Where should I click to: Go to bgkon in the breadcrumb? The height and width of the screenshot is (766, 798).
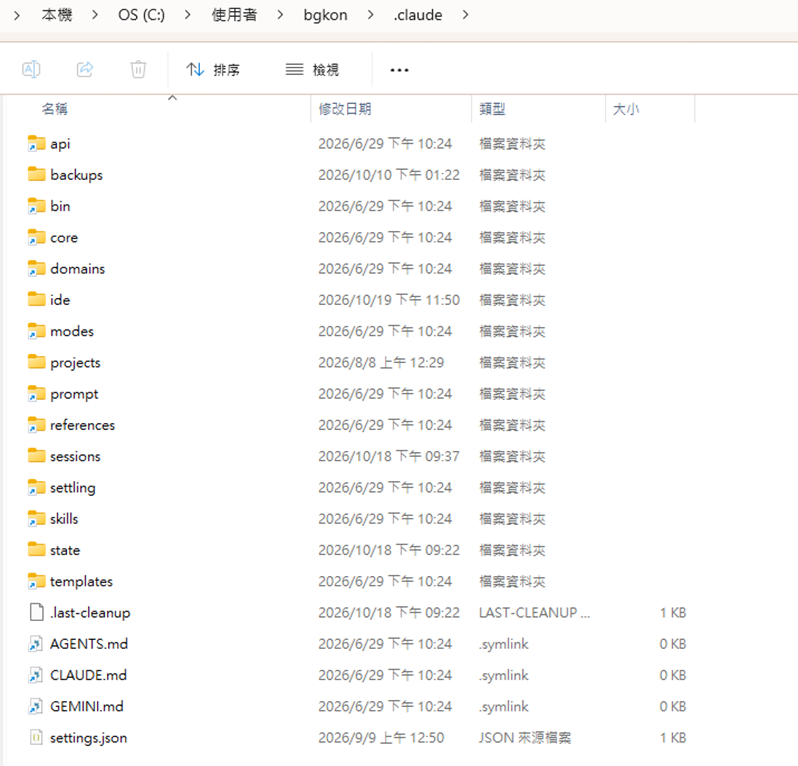click(325, 15)
